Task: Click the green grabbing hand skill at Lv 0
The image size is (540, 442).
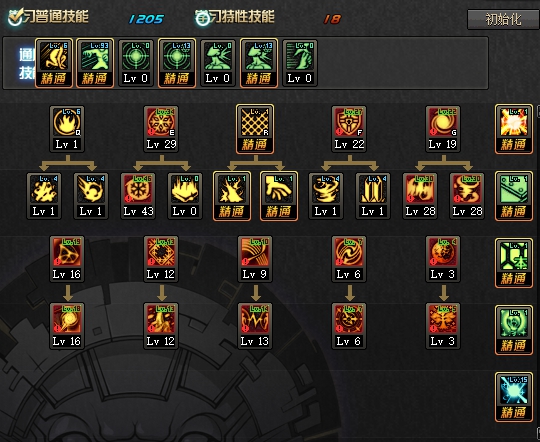Action: [x=300, y=62]
